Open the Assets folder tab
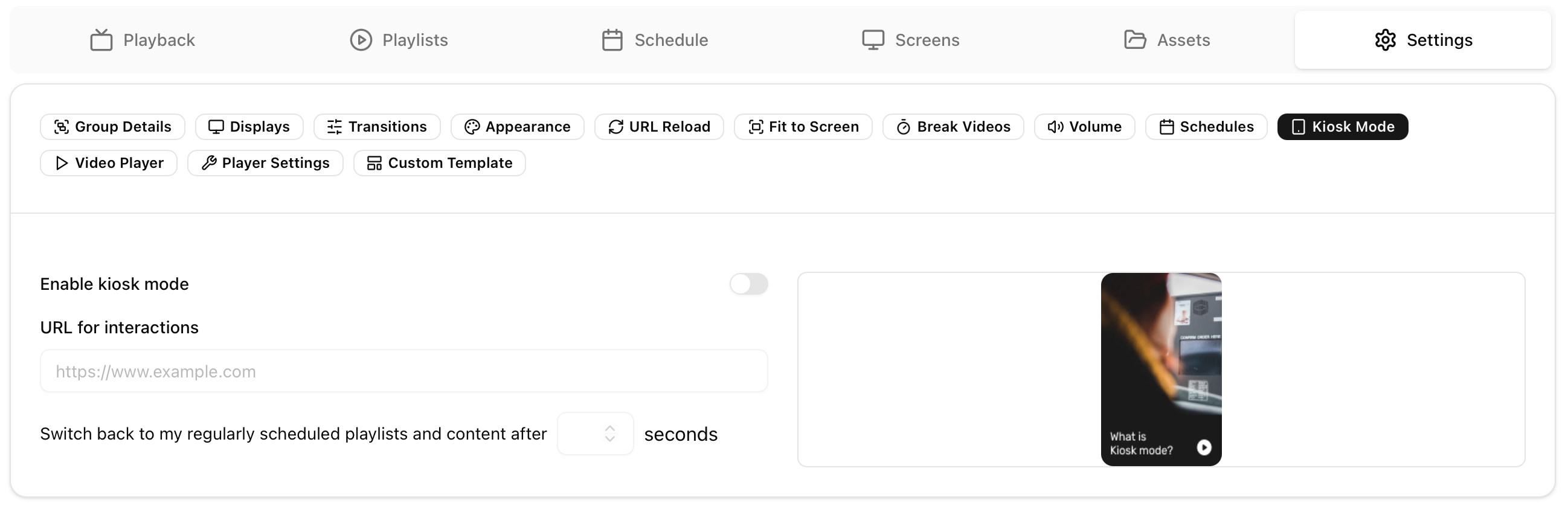The width and height of the screenshot is (1568, 506). [x=1166, y=40]
